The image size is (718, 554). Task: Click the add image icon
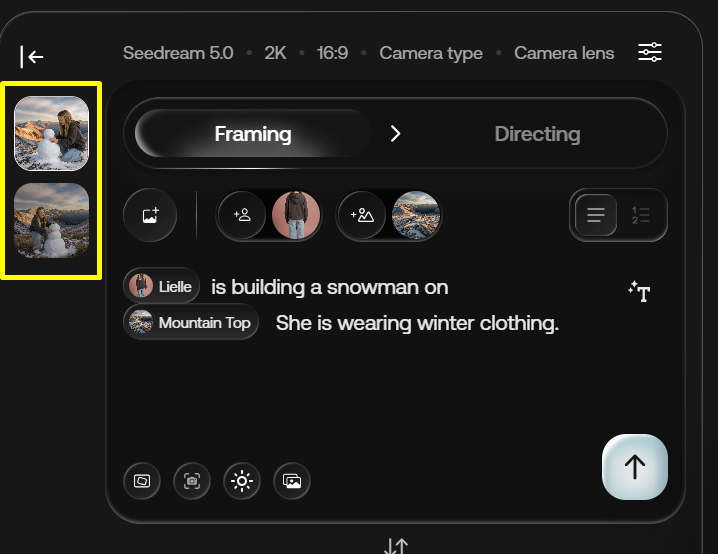[150, 215]
